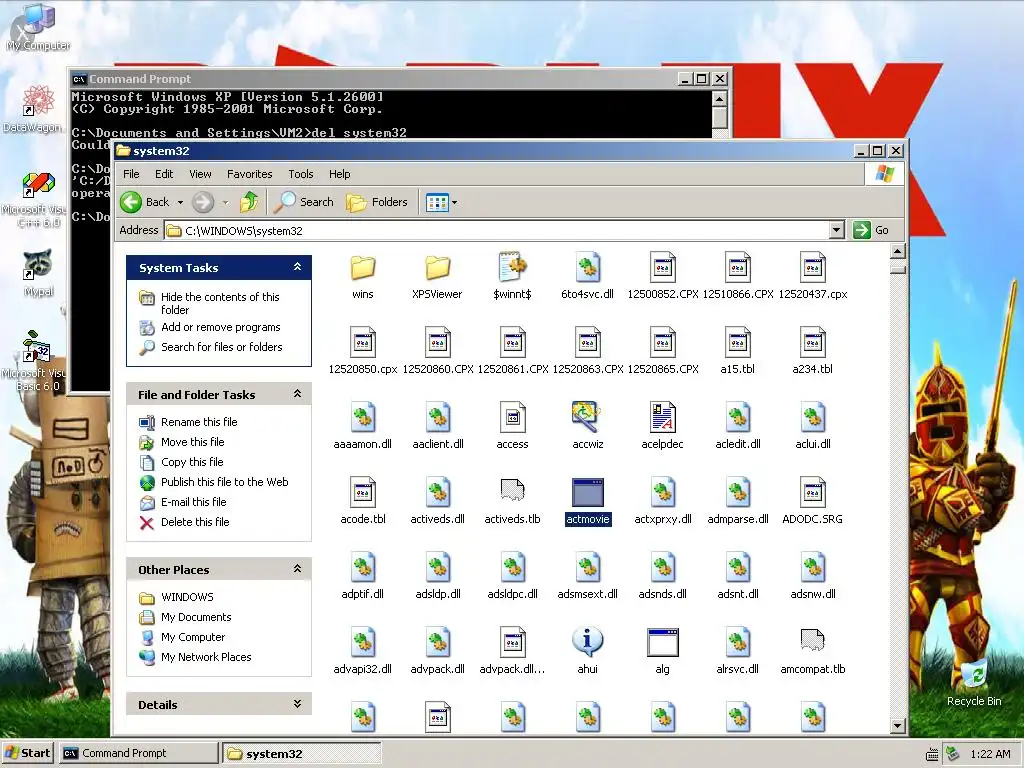Select the accwiz program icon
This screenshot has width=1024, height=768.
coord(586,417)
